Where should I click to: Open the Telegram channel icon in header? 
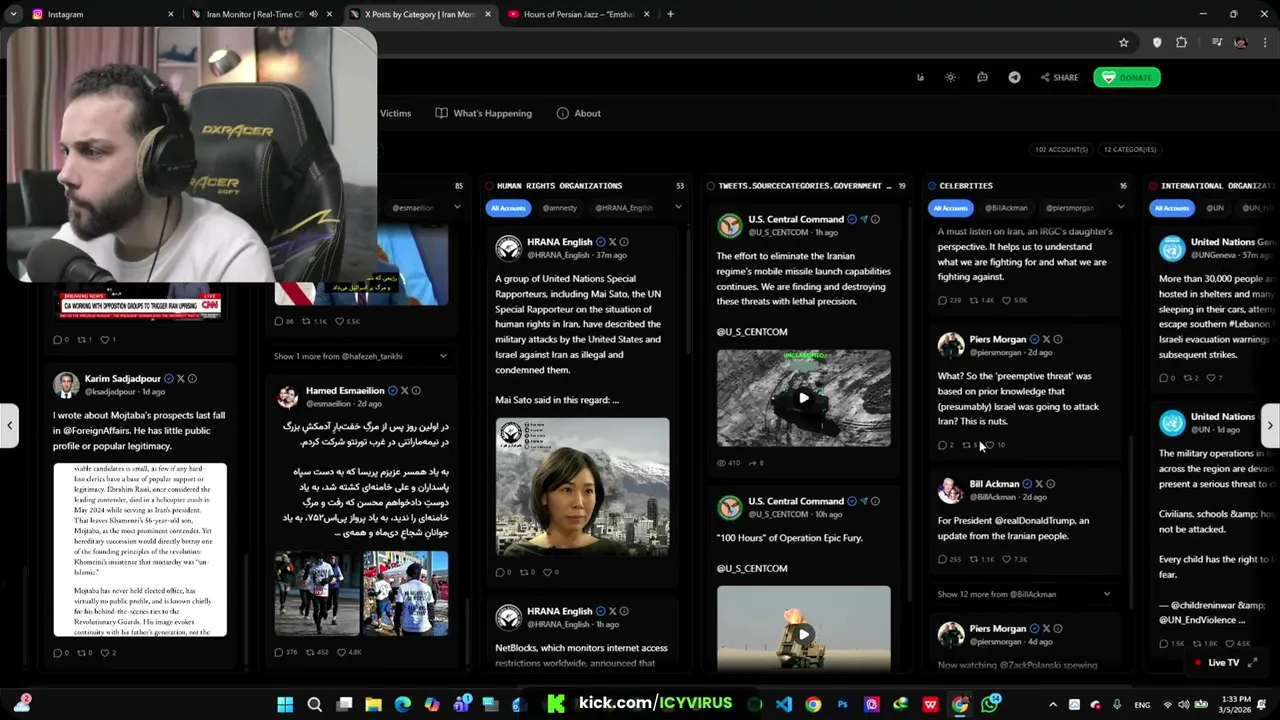[x=1014, y=77]
